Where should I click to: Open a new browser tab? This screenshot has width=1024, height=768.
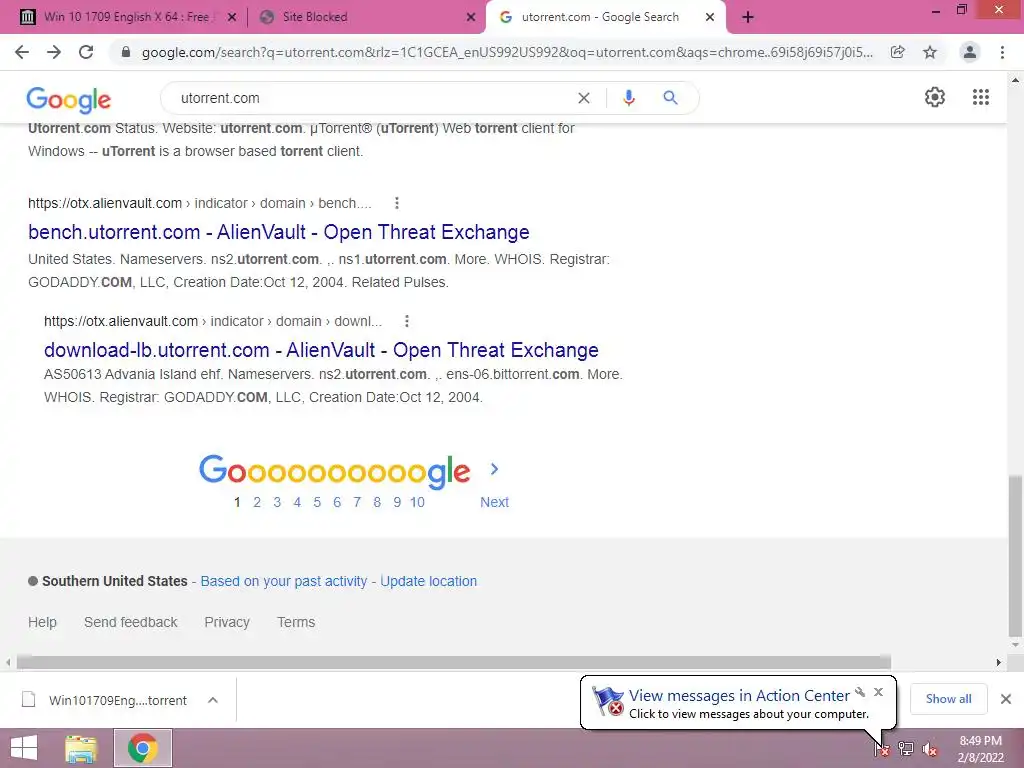point(748,17)
